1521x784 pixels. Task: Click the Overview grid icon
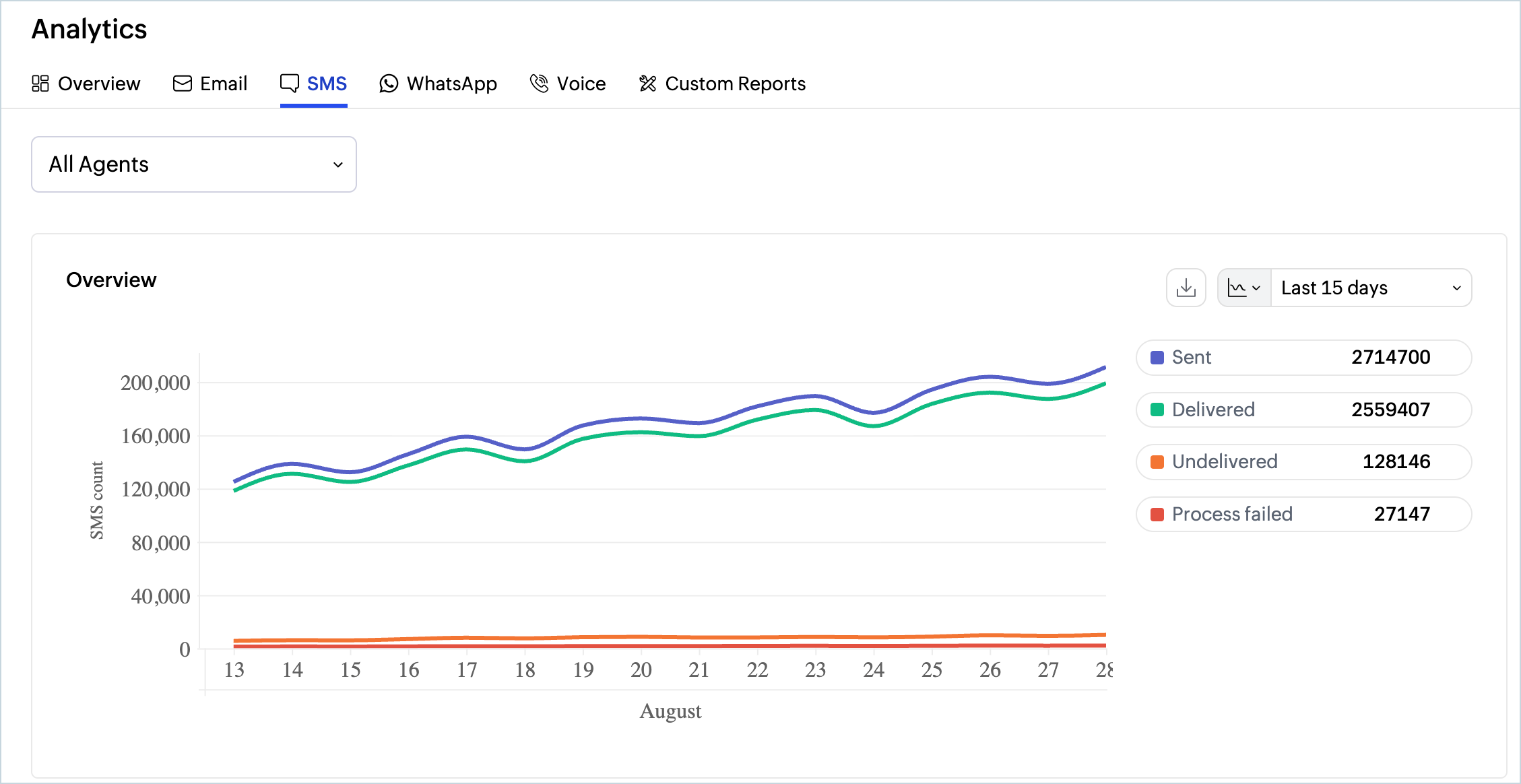point(40,84)
